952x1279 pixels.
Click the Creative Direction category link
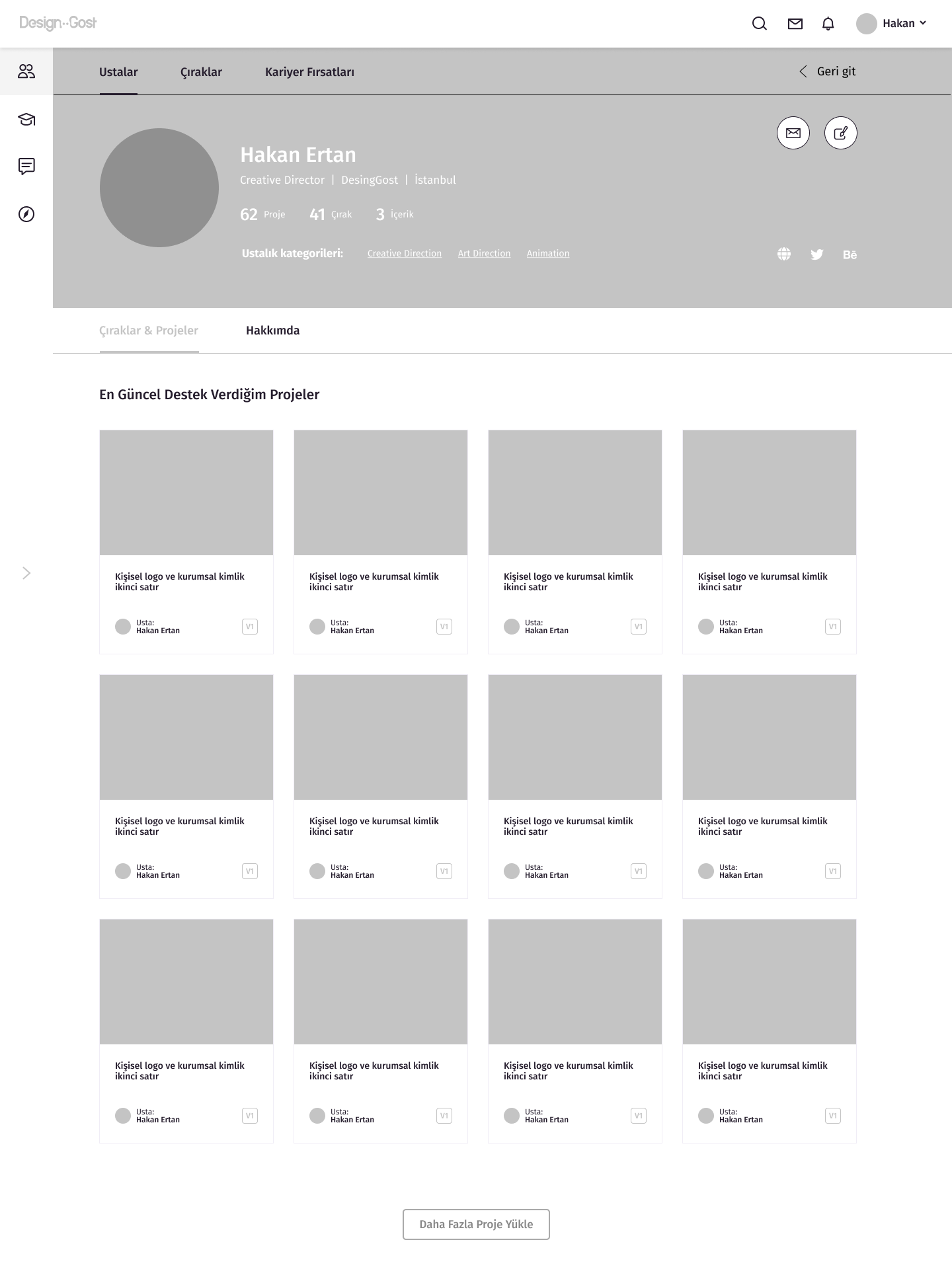tap(404, 253)
